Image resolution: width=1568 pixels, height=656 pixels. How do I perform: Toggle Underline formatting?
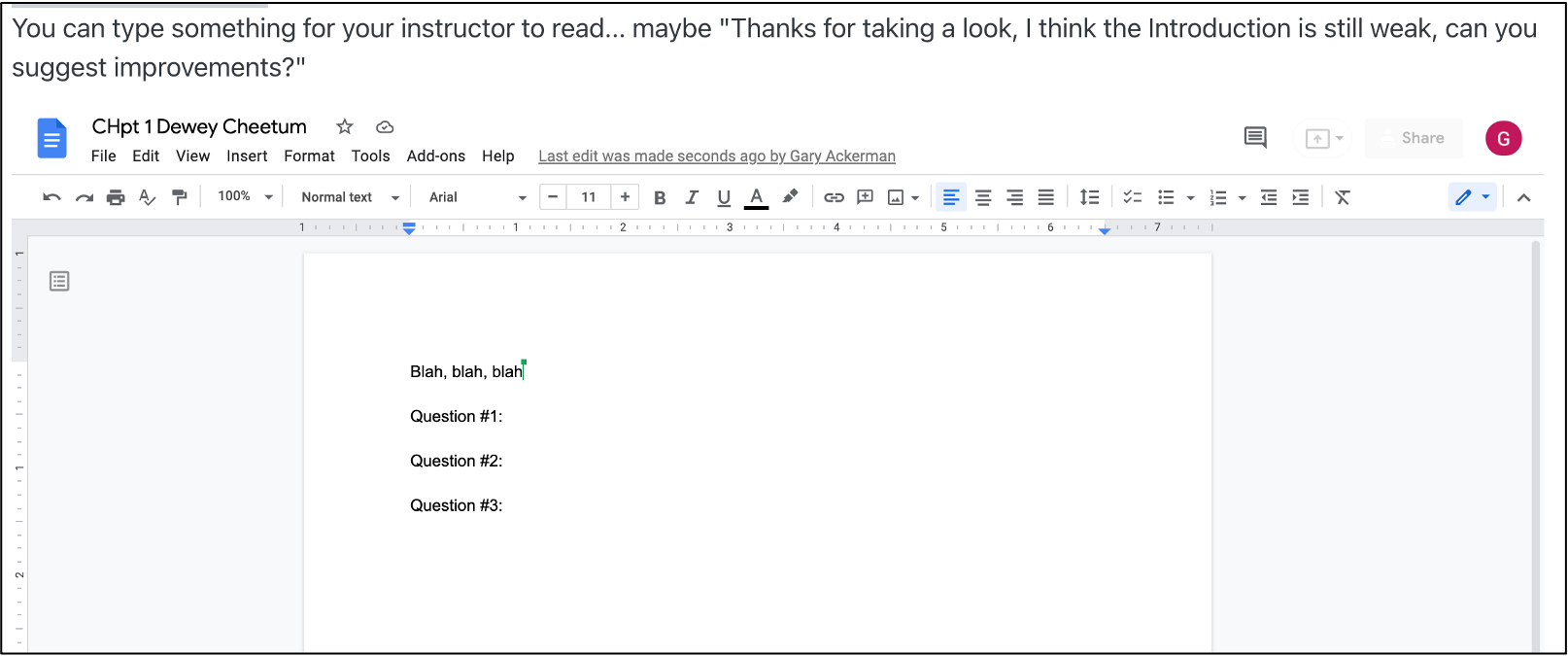[x=724, y=197]
